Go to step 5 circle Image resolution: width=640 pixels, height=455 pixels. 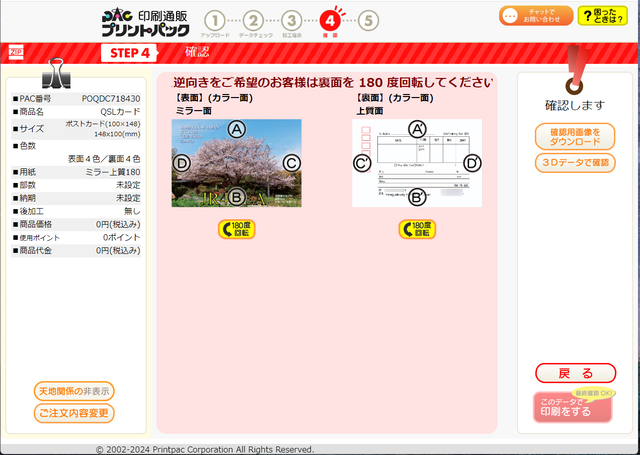tap(368, 20)
